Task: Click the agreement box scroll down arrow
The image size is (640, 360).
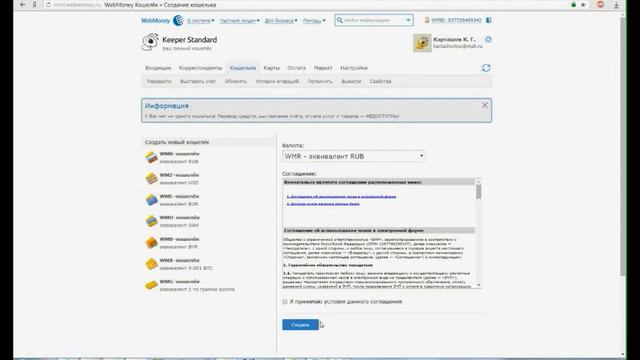Action: [x=478, y=285]
